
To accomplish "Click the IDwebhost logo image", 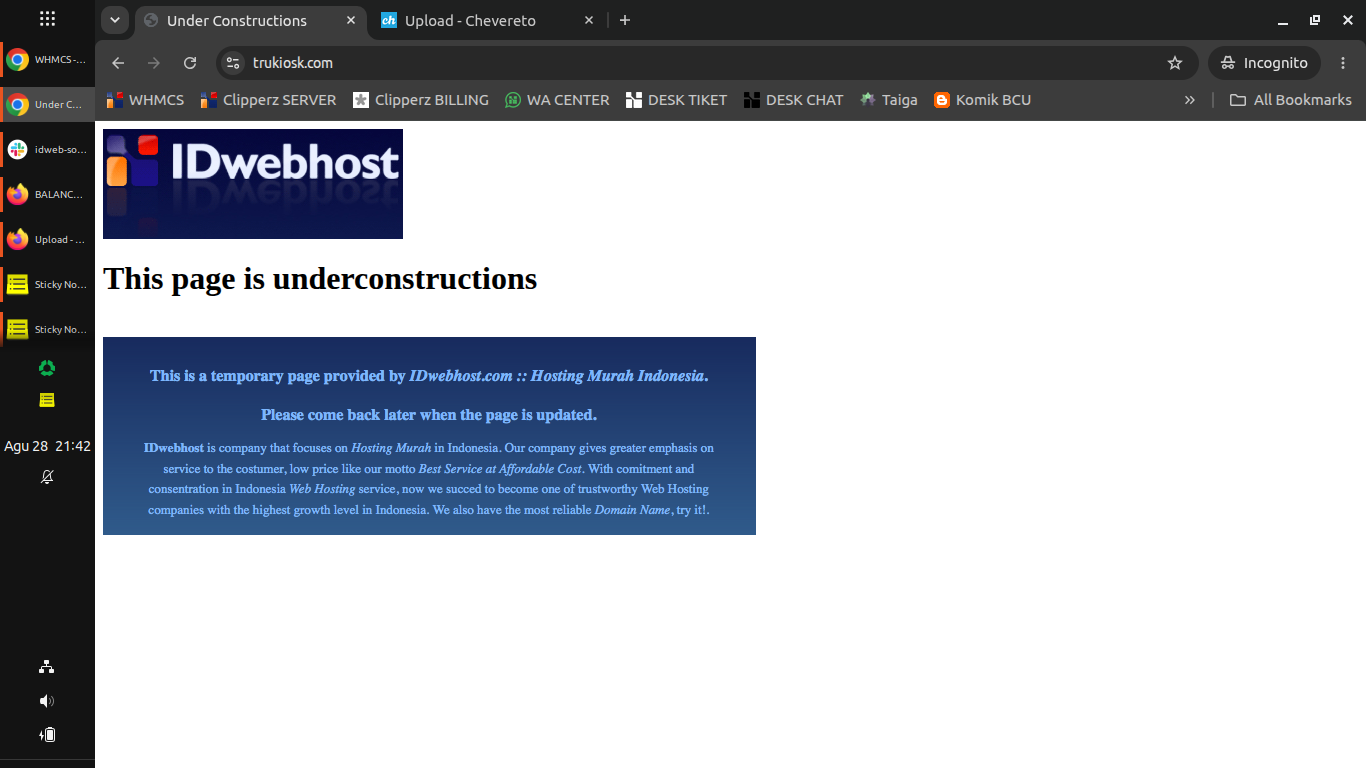I will tap(253, 184).
